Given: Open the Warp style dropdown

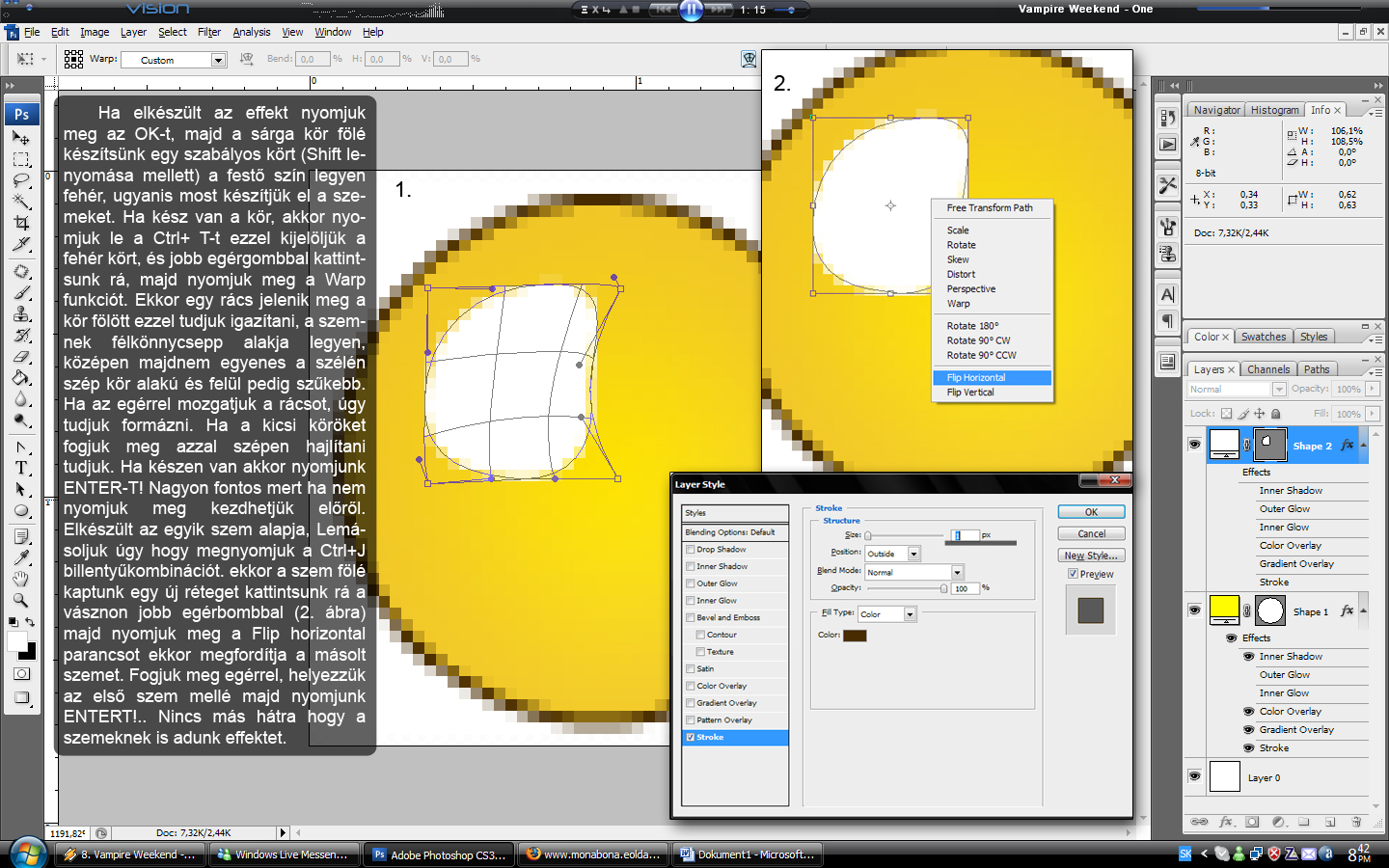Looking at the screenshot, I should pyautogui.click(x=218, y=60).
